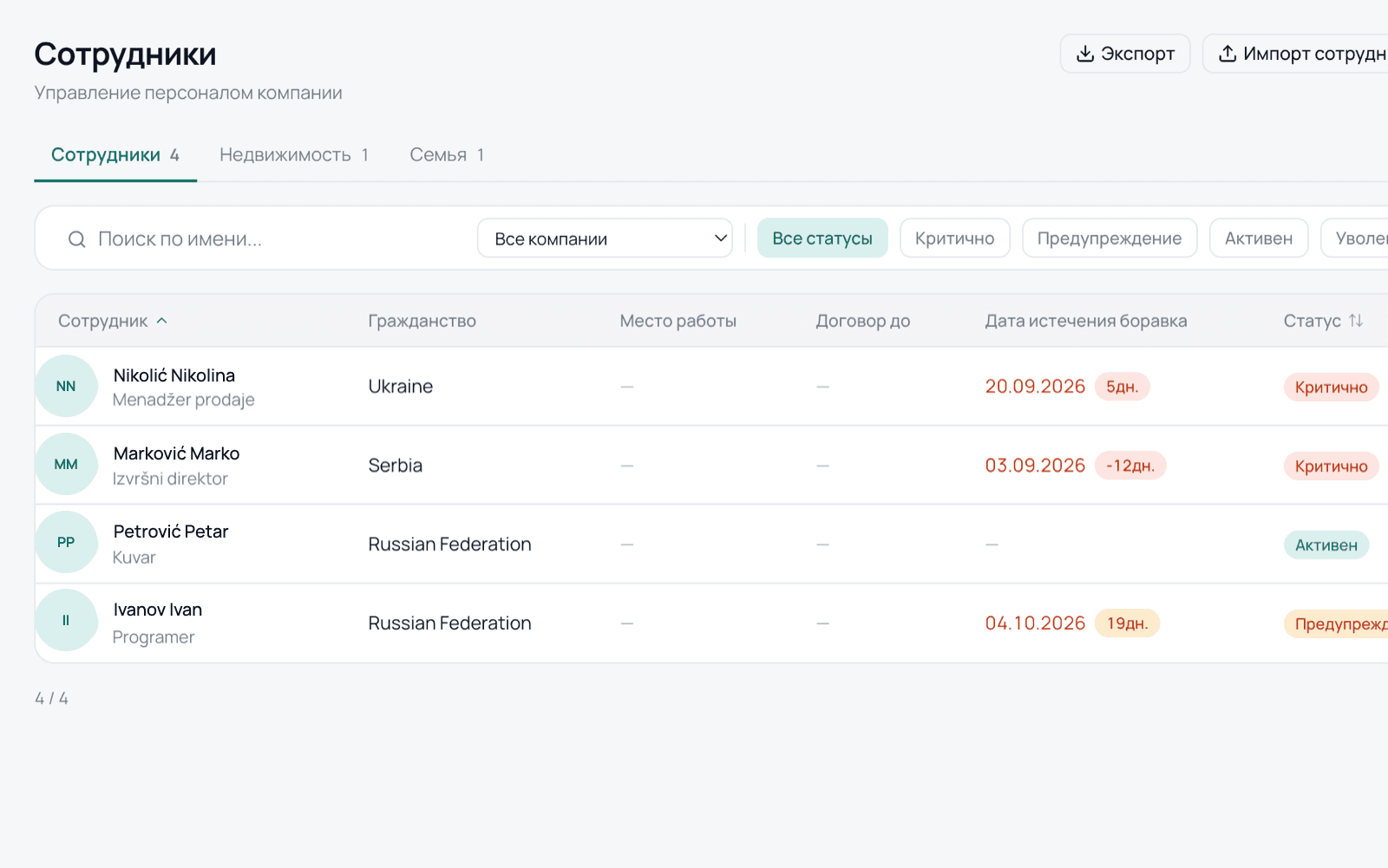Switch to the Сотрудники tab

(115, 155)
